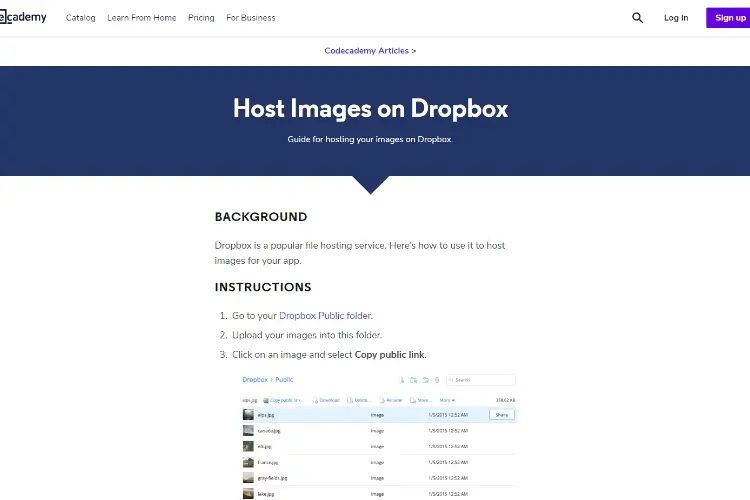The width and height of the screenshot is (750, 500).
Task: Open the Catalog menu item
Action: (80, 18)
